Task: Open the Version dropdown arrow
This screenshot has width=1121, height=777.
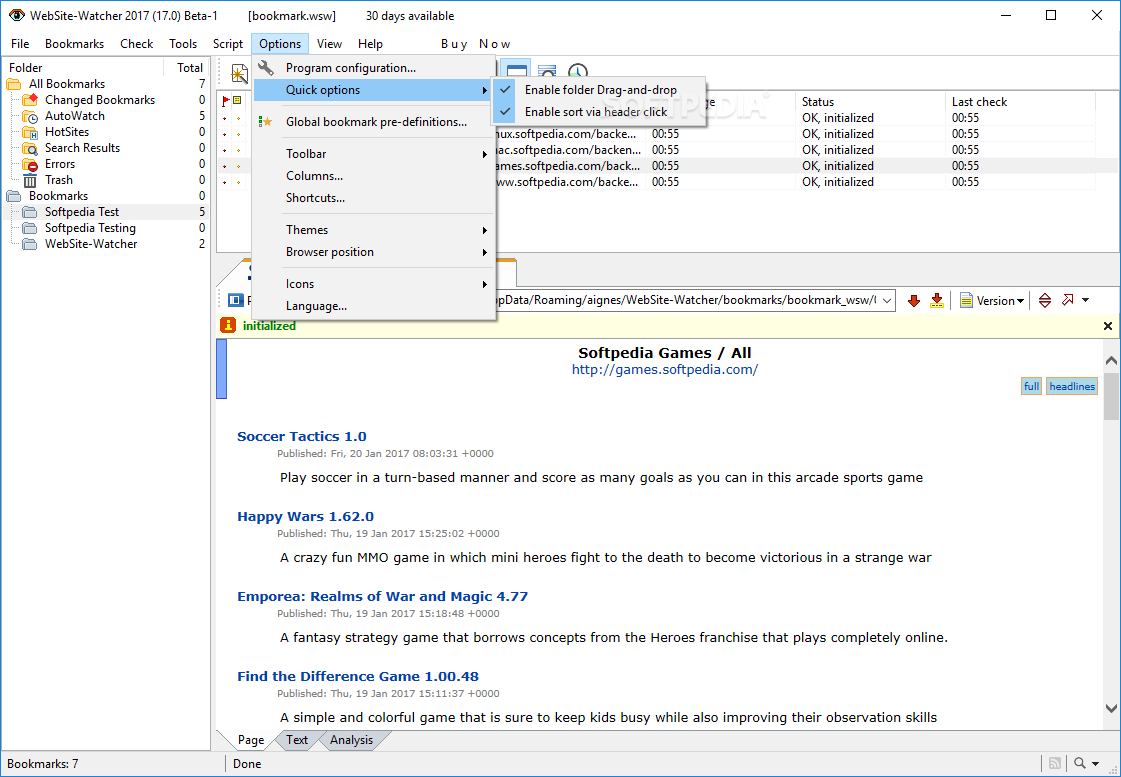Action: click(x=1020, y=301)
